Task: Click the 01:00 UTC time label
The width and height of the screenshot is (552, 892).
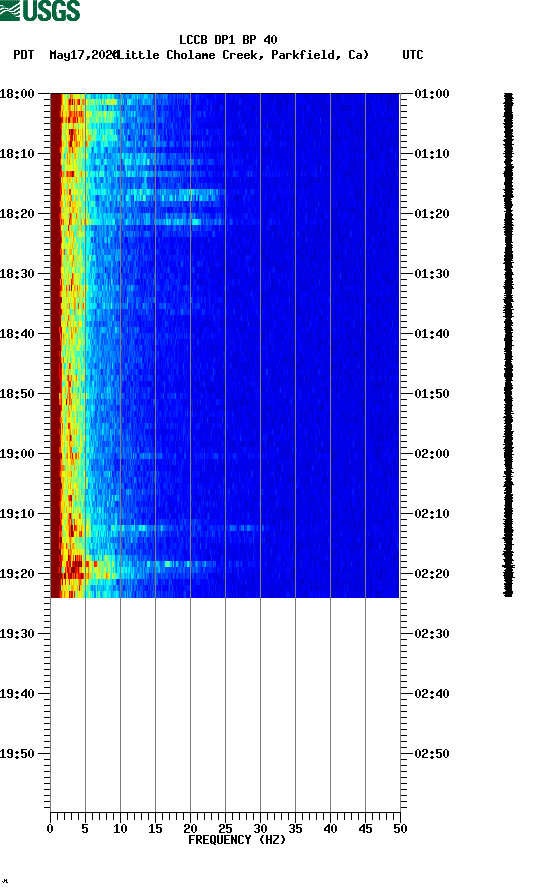Action: tap(432, 94)
